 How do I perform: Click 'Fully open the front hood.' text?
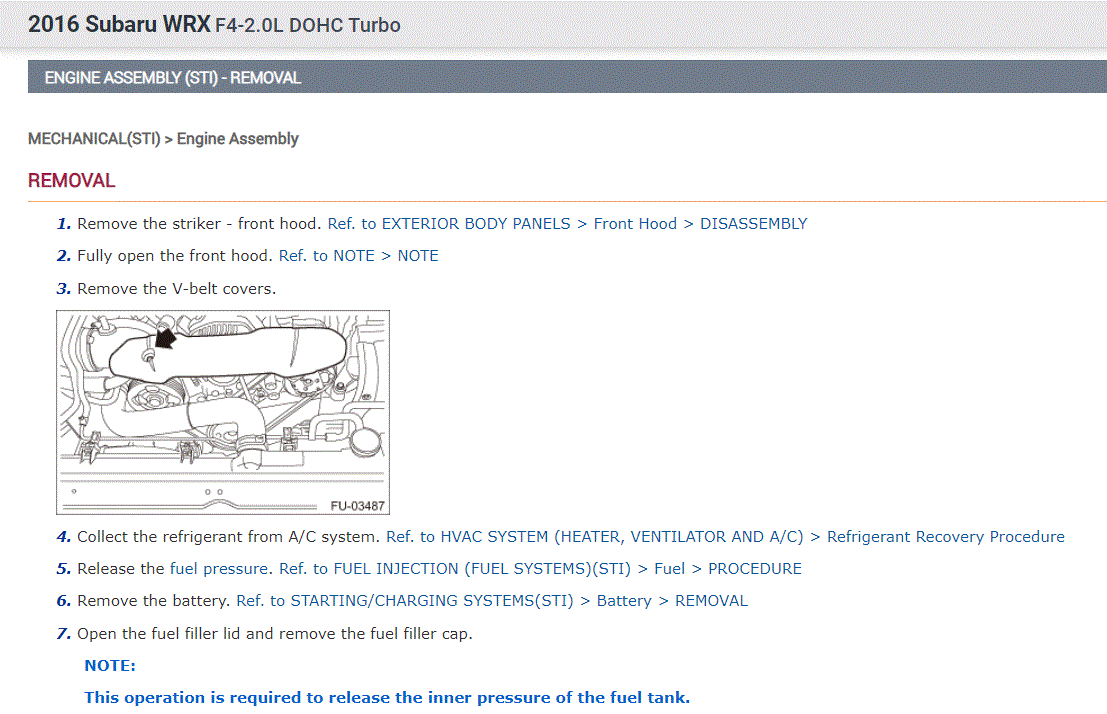coord(175,256)
